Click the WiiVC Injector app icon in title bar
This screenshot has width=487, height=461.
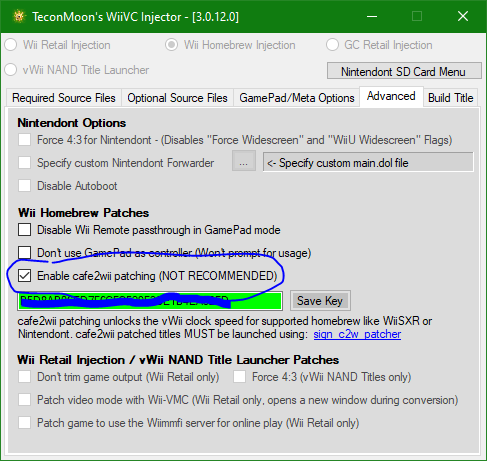pyautogui.click(x=19, y=16)
